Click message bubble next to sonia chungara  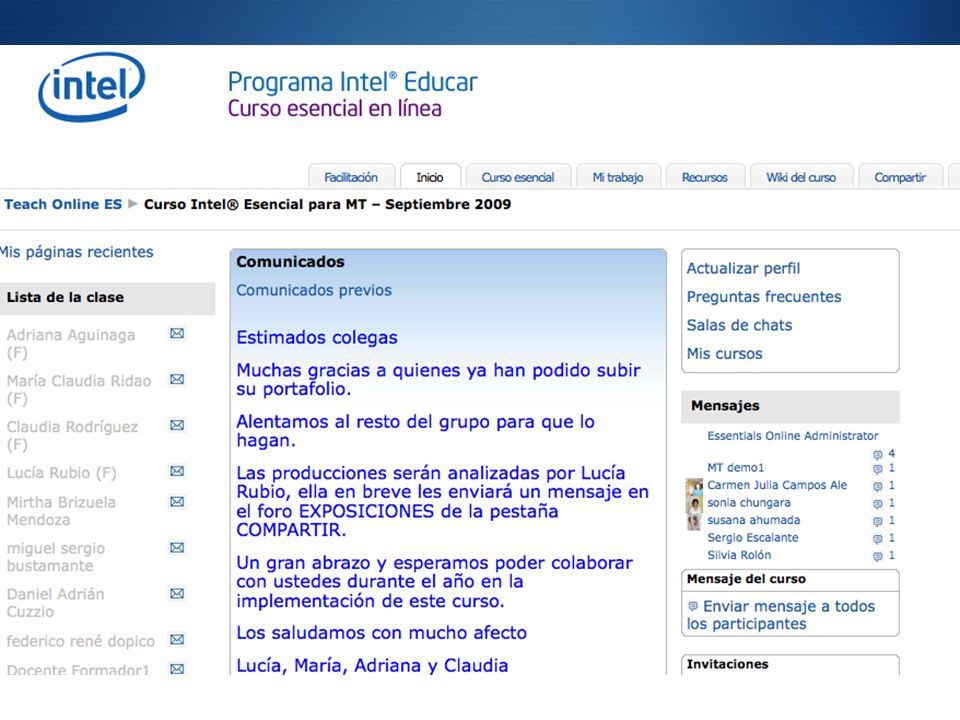click(x=877, y=504)
